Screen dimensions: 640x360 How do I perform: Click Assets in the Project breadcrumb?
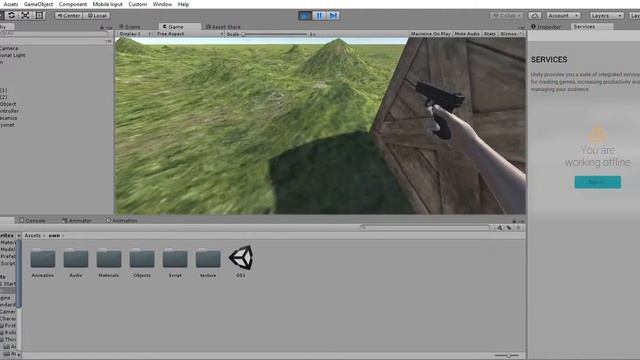(x=32, y=236)
